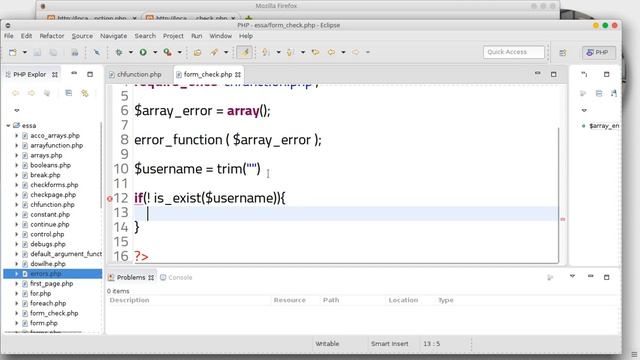Open the External Tools dropdown arrow

click(x=180, y=52)
